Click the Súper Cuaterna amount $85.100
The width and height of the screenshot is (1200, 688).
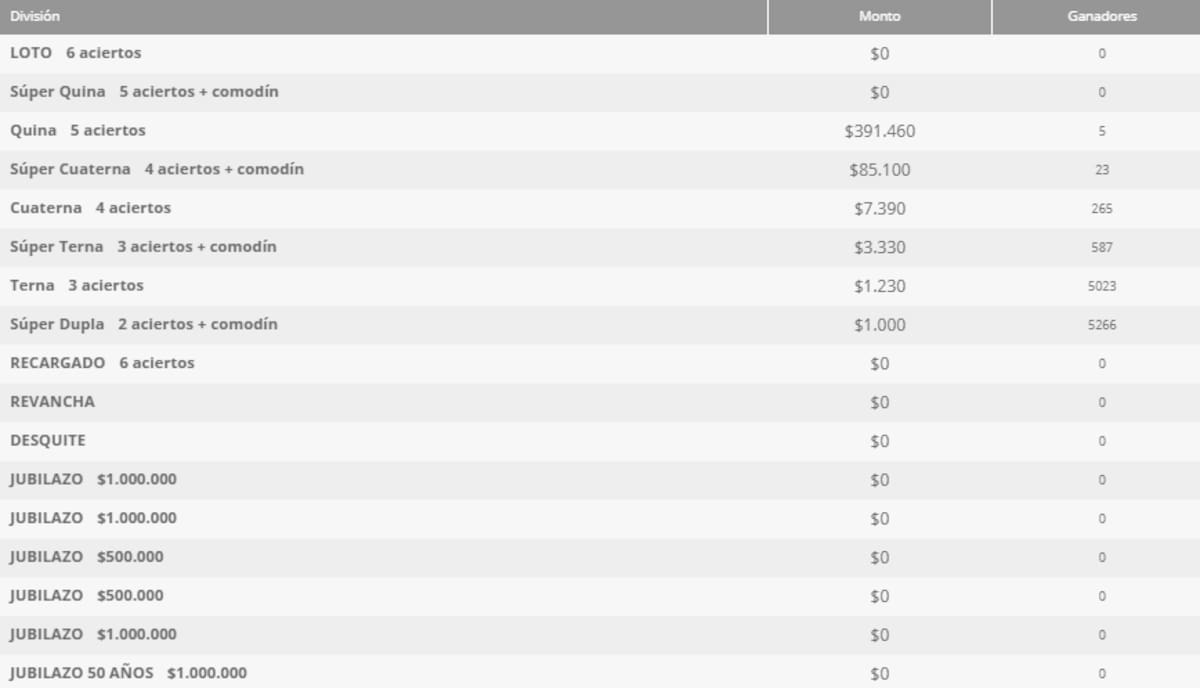880,170
